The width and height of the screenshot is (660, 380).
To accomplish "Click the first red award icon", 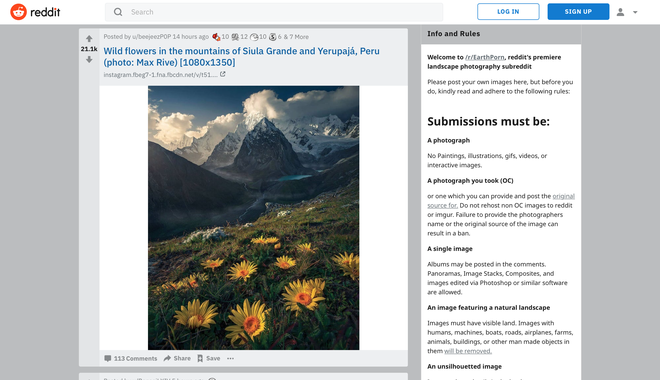I will [x=216, y=37].
